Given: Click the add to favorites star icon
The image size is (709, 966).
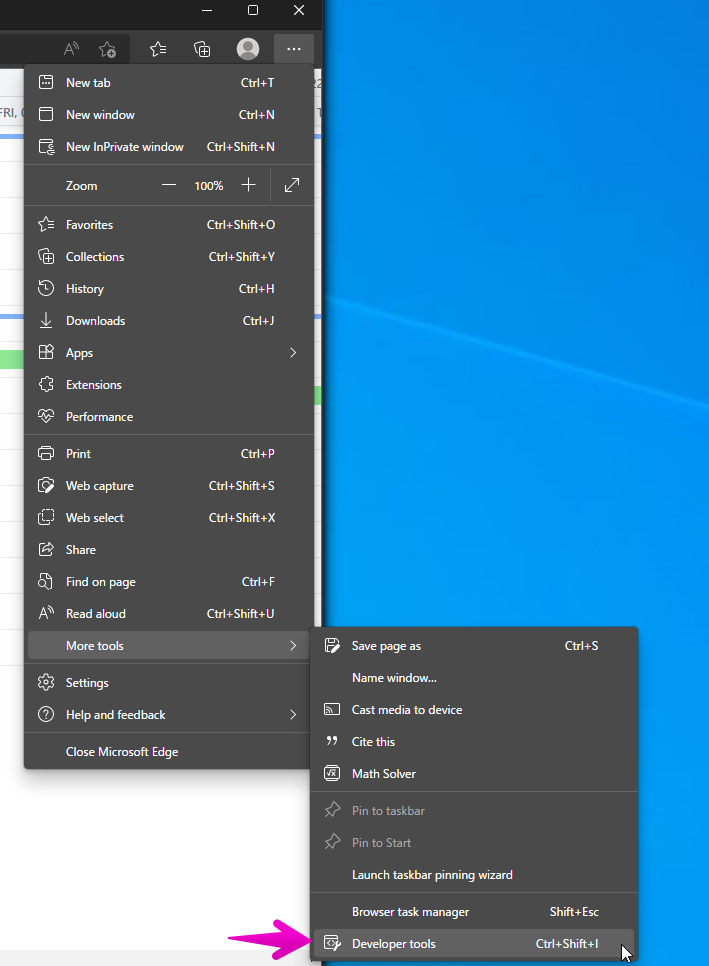Looking at the screenshot, I should tap(107, 49).
